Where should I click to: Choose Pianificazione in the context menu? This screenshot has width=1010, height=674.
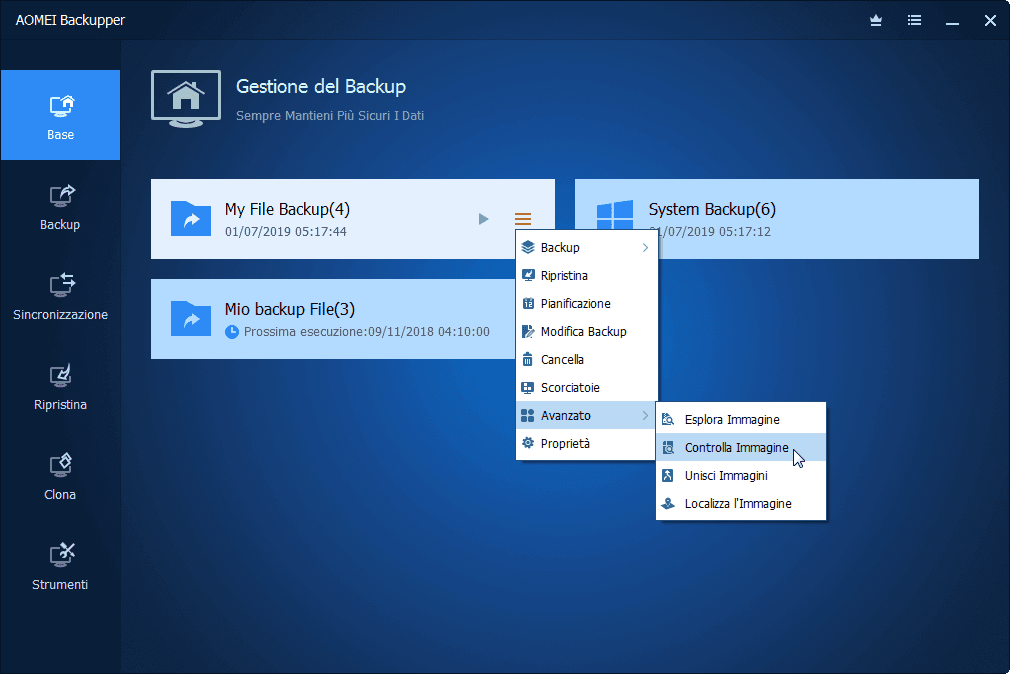(x=587, y=303)
